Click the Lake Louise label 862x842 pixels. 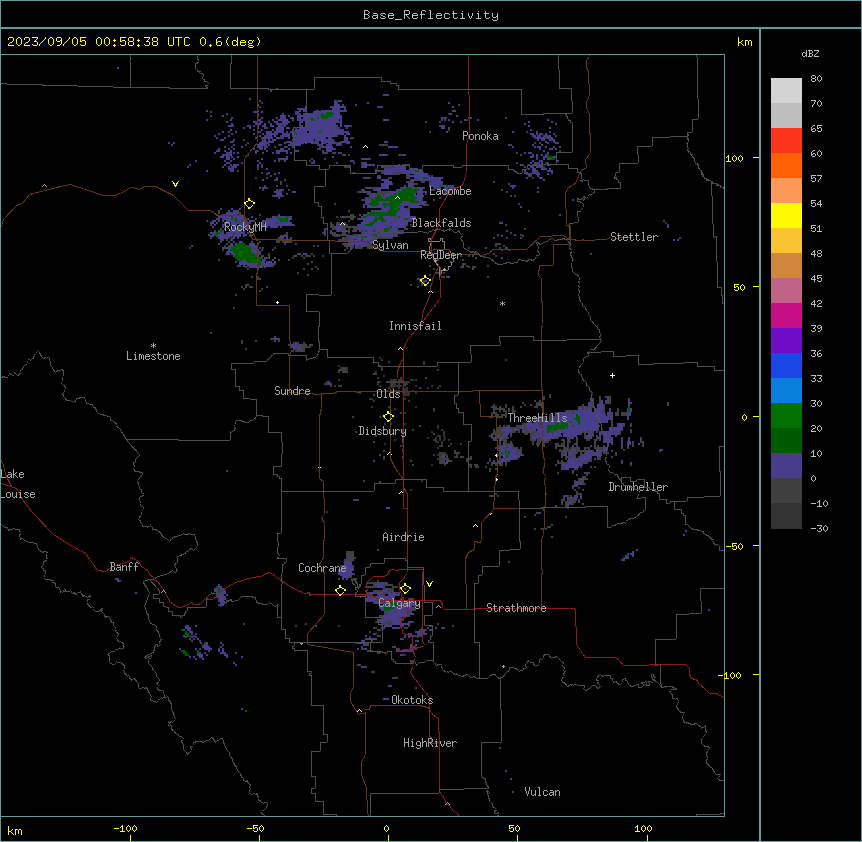tap(18, 484)
